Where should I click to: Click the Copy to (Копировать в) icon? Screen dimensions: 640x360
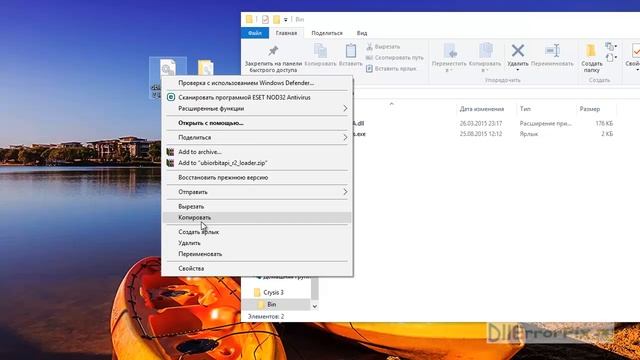coord(485,51)
